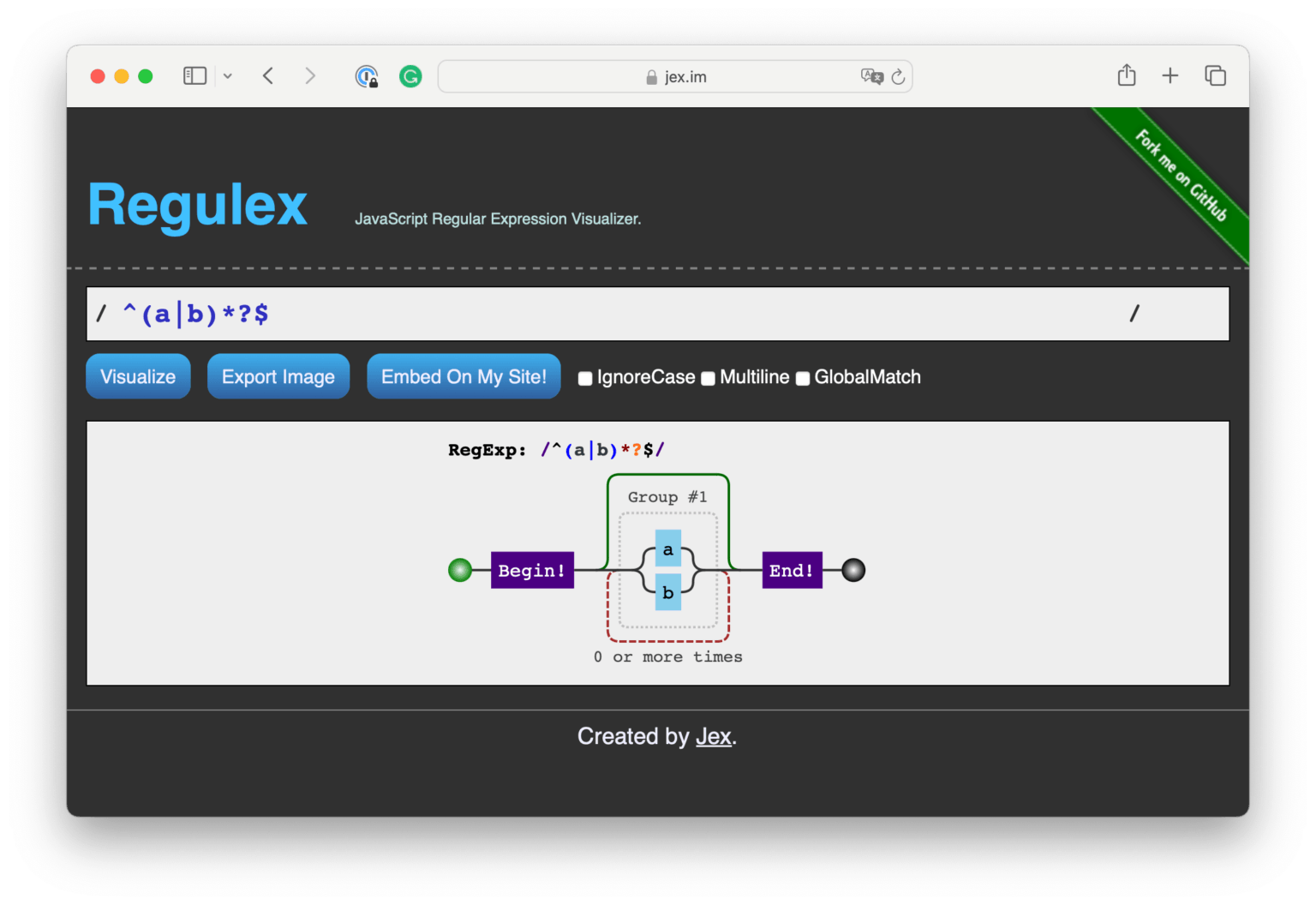This screenshot has width=1316, height=905.
Task: Click the 'b' node in Group #1
Action: coord(668,592)
